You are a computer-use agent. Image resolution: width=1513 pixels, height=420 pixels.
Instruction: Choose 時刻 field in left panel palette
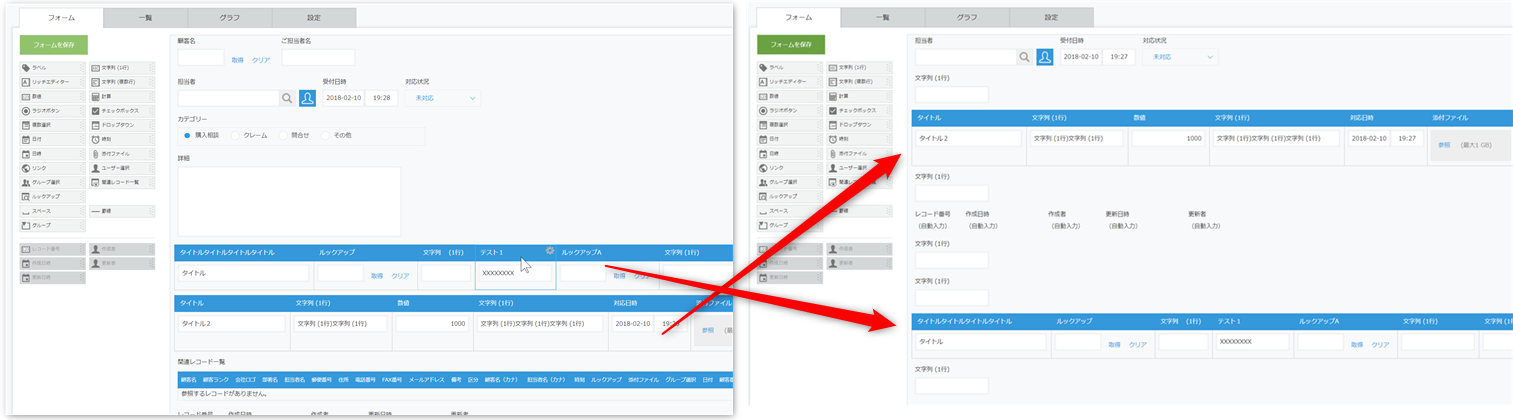122,139
